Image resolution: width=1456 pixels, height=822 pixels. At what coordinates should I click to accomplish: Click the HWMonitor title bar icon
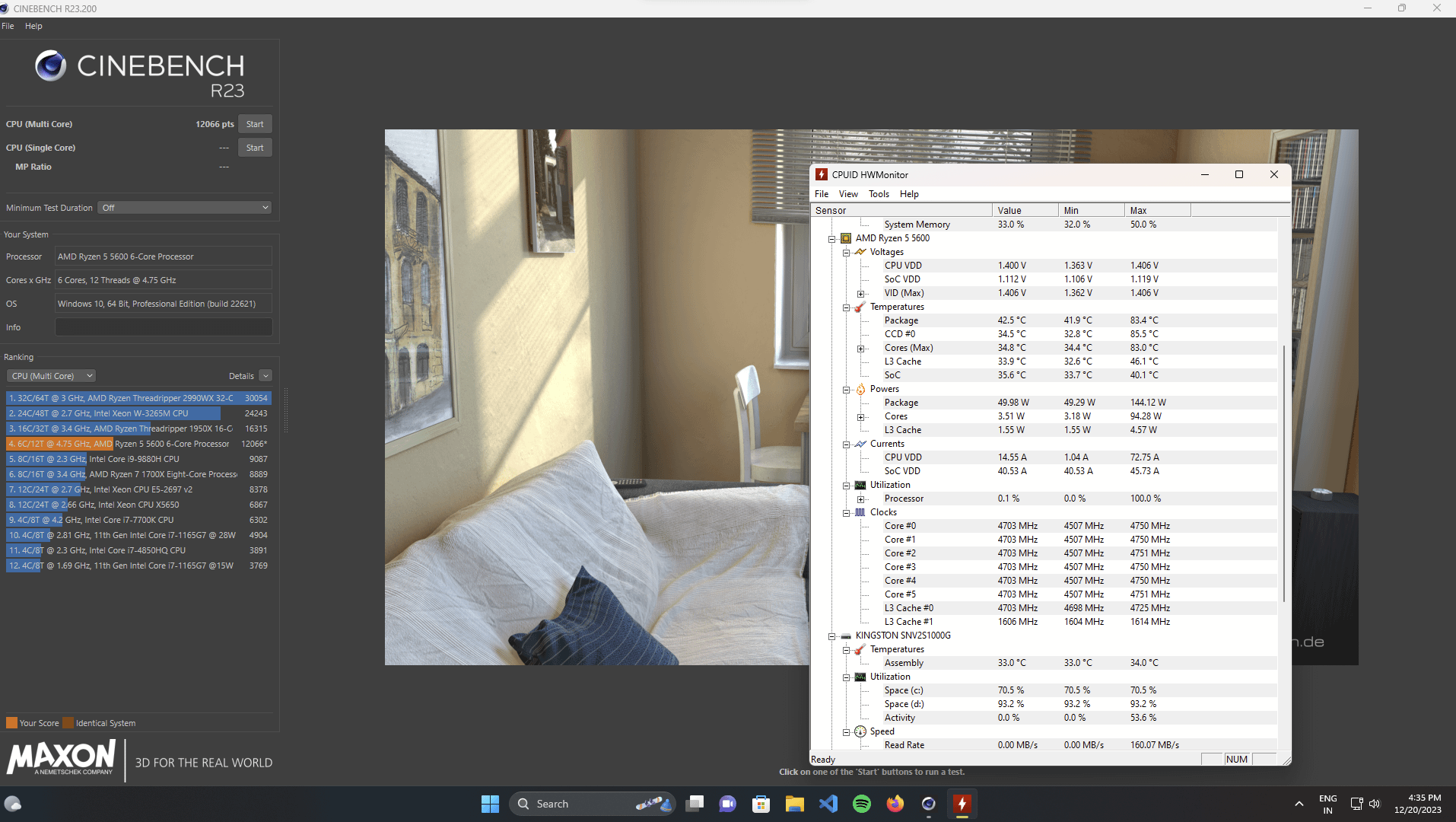pyautogui.click(x=822, y=174)
